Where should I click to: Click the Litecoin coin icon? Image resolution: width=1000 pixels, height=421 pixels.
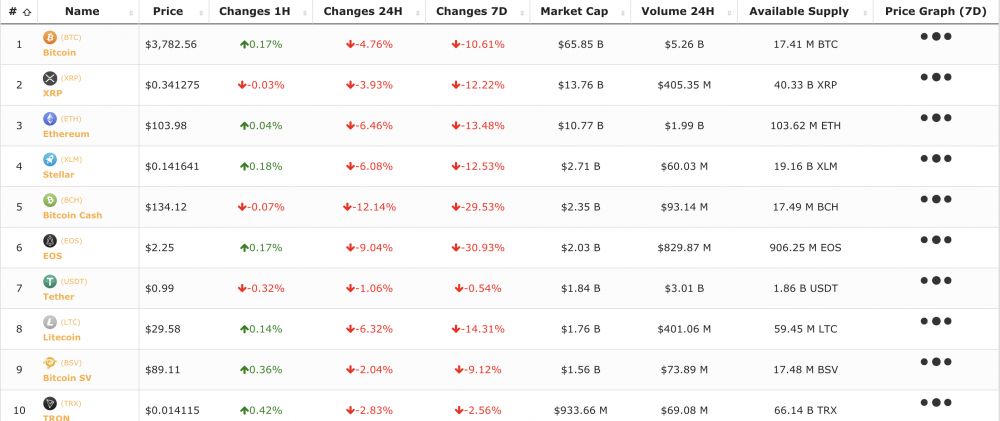(x=50, y=322)
